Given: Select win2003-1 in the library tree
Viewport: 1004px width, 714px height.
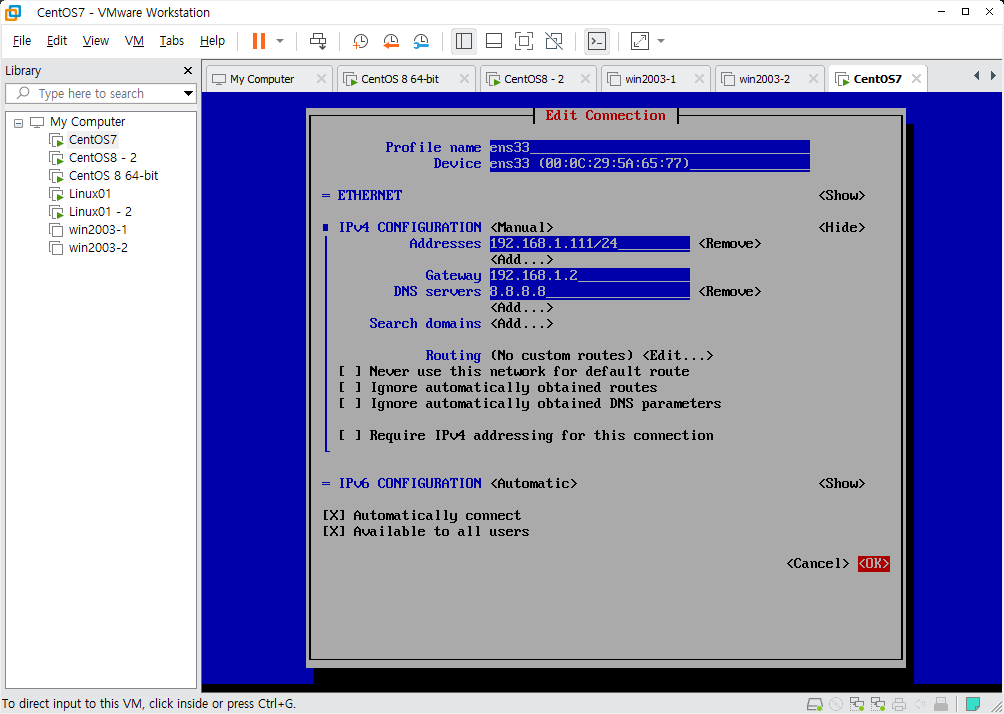Looking at the screenshot, I should [x=98, y=229].
